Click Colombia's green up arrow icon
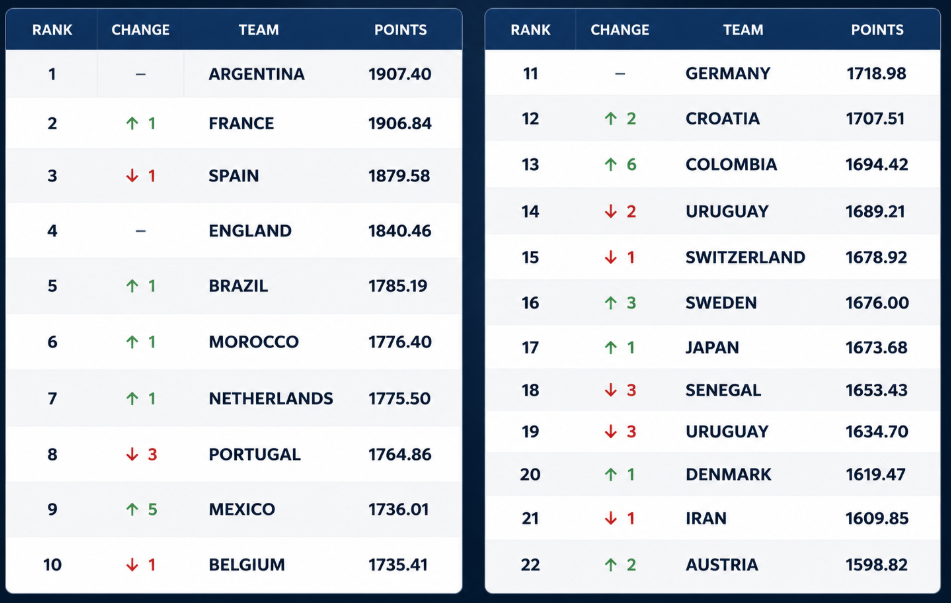This screenshot has width=951, height=603. tap(611, 164)
